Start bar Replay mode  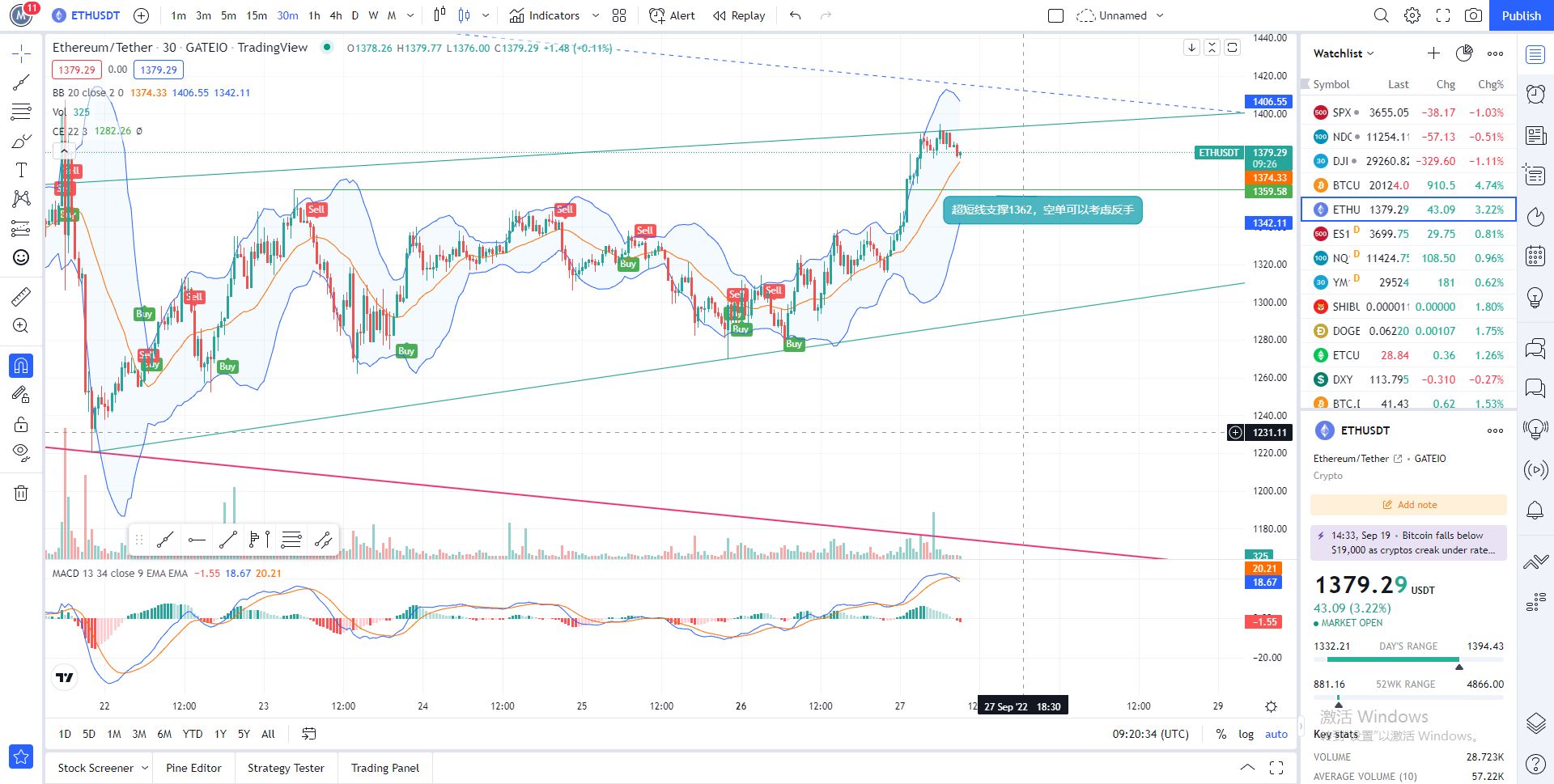739,15
